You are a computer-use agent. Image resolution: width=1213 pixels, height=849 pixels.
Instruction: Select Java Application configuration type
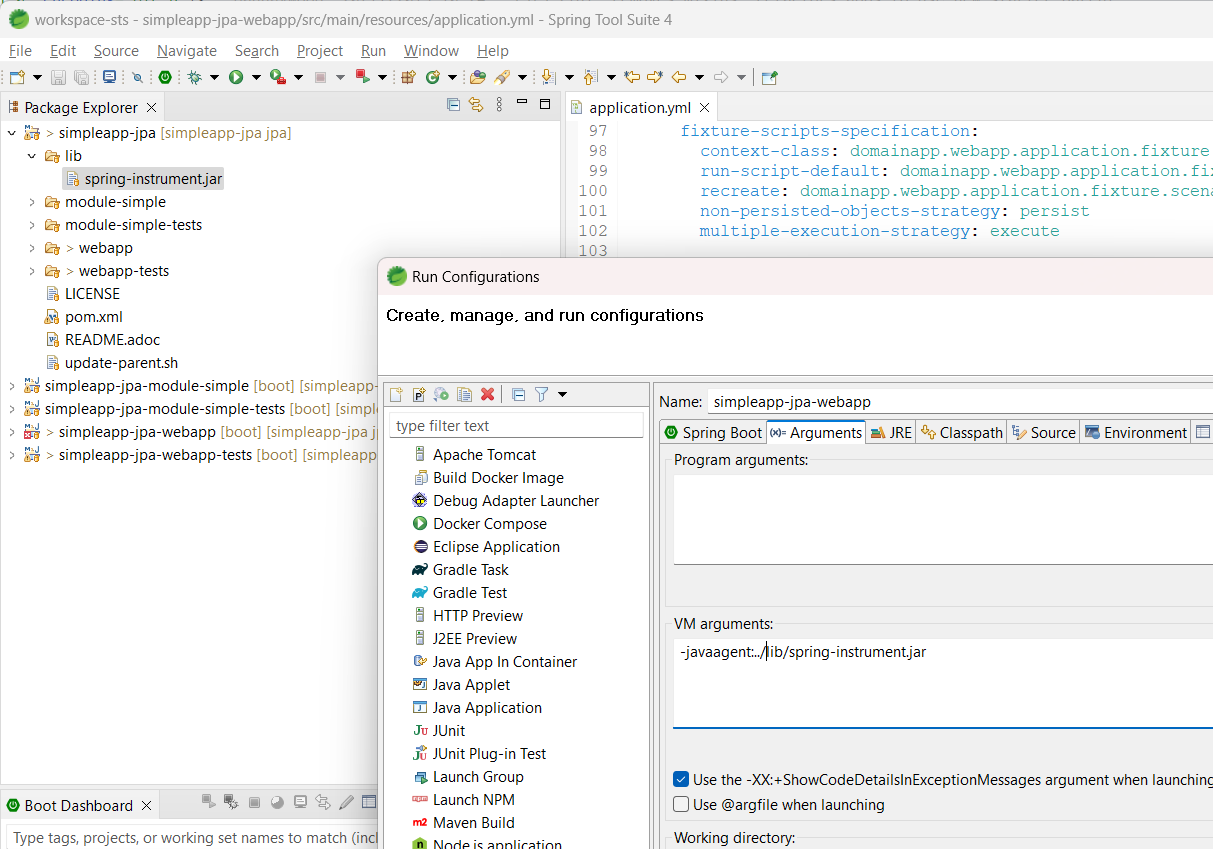coord(486,708)
